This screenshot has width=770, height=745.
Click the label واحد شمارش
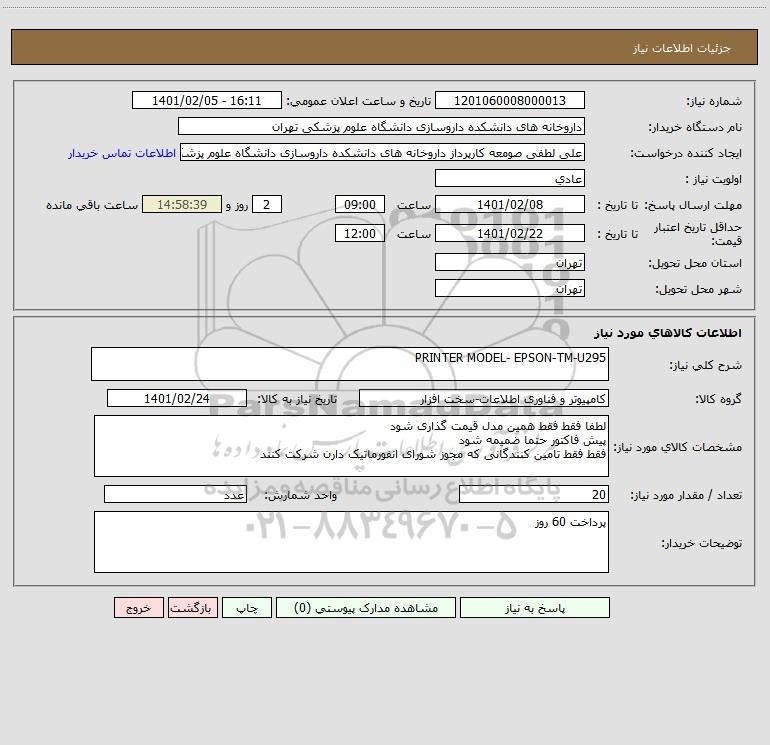tap(301, 496)
